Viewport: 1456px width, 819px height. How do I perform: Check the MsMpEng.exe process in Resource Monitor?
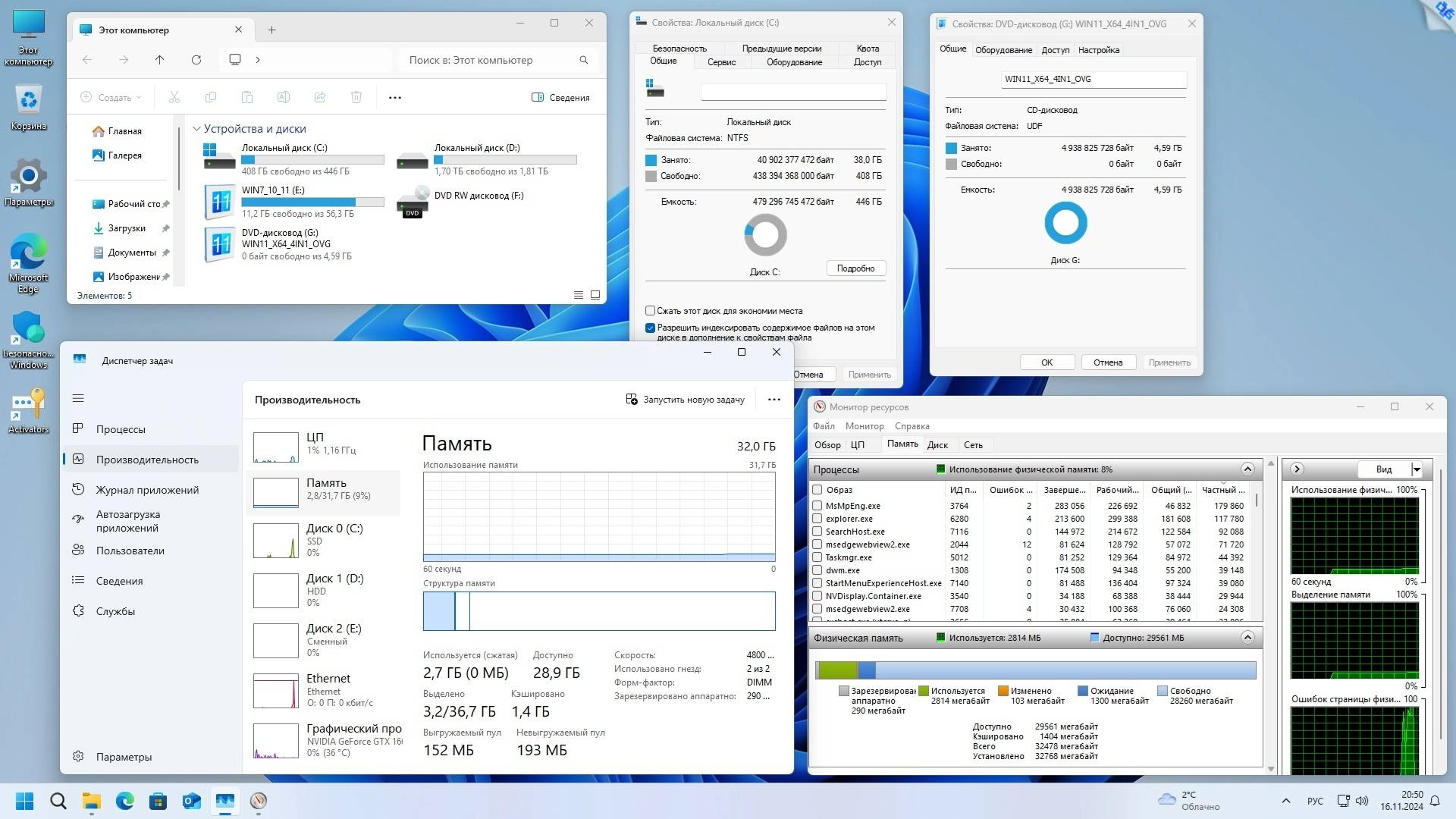coord(817,506)
